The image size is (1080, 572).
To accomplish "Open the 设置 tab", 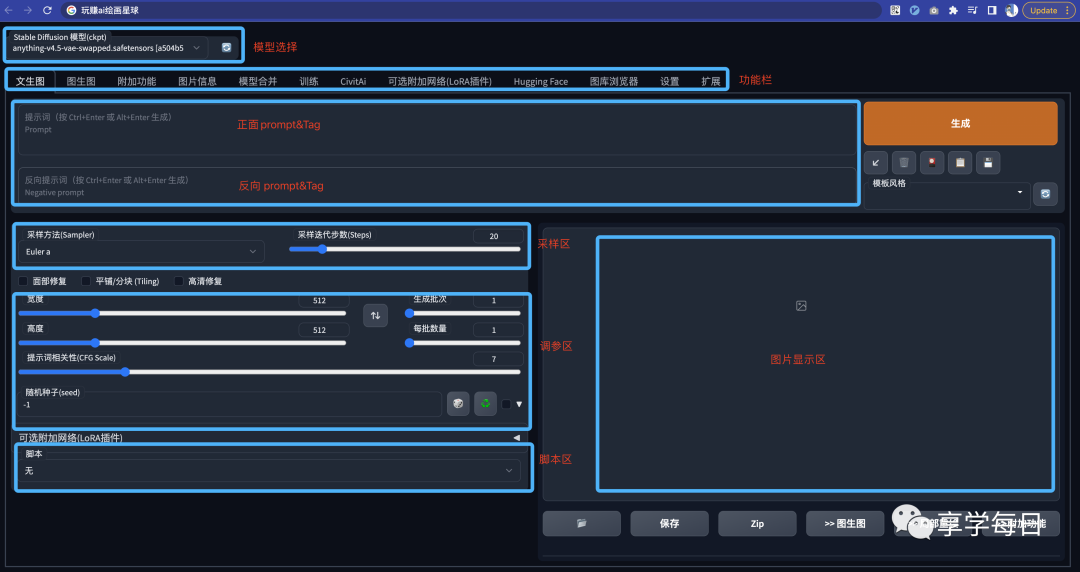I will tap(669, 81).
